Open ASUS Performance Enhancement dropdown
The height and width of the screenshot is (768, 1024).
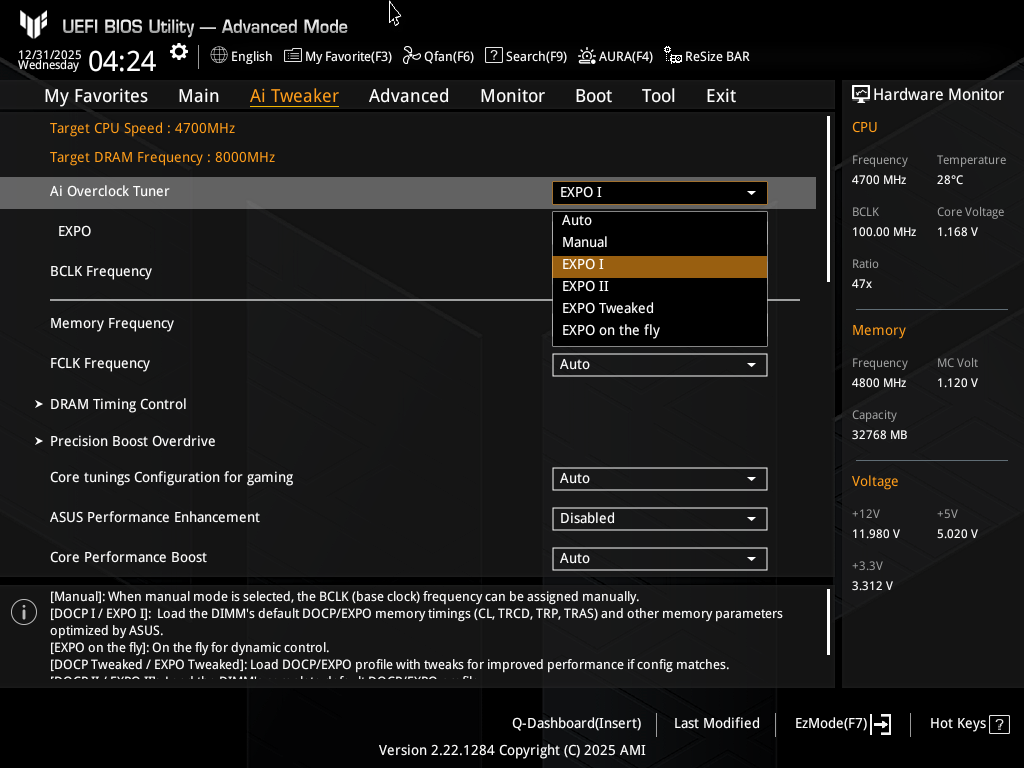click(x=659, y=518)
